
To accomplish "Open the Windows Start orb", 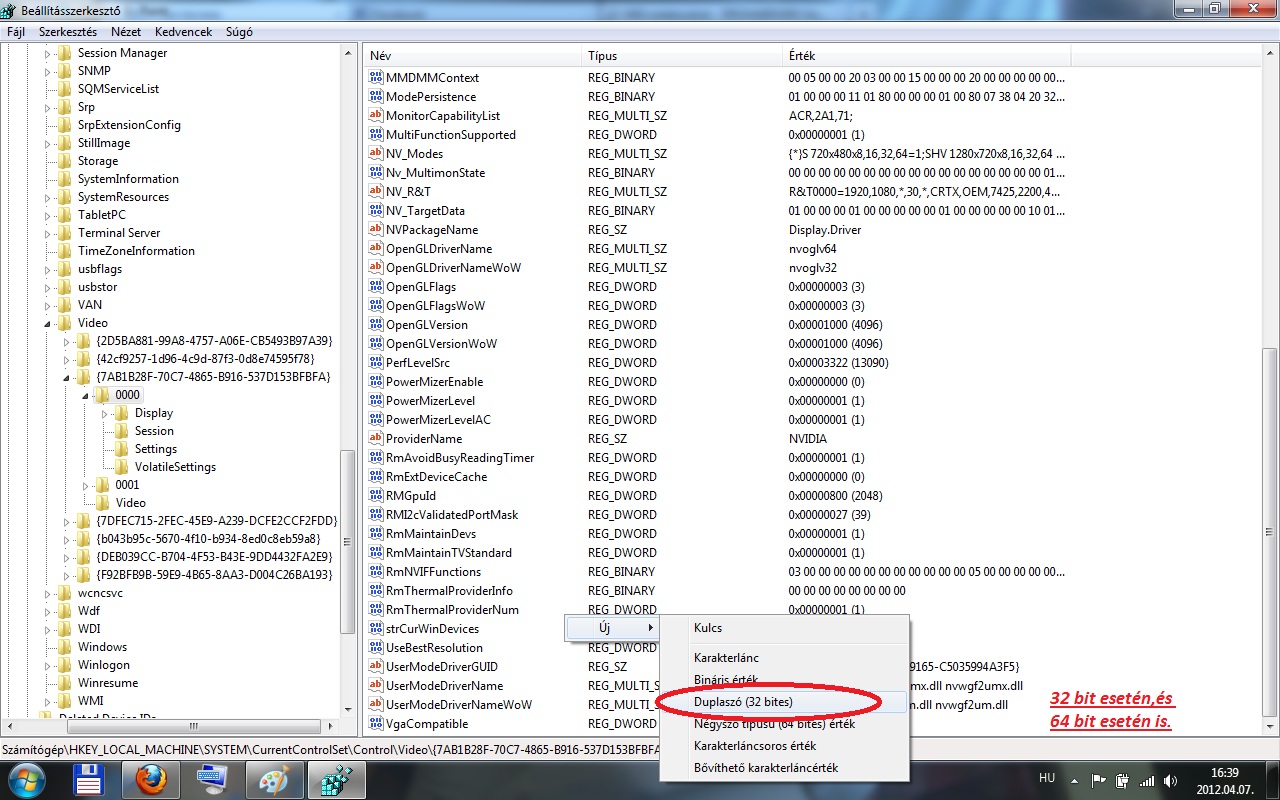I will pos(27,779).
